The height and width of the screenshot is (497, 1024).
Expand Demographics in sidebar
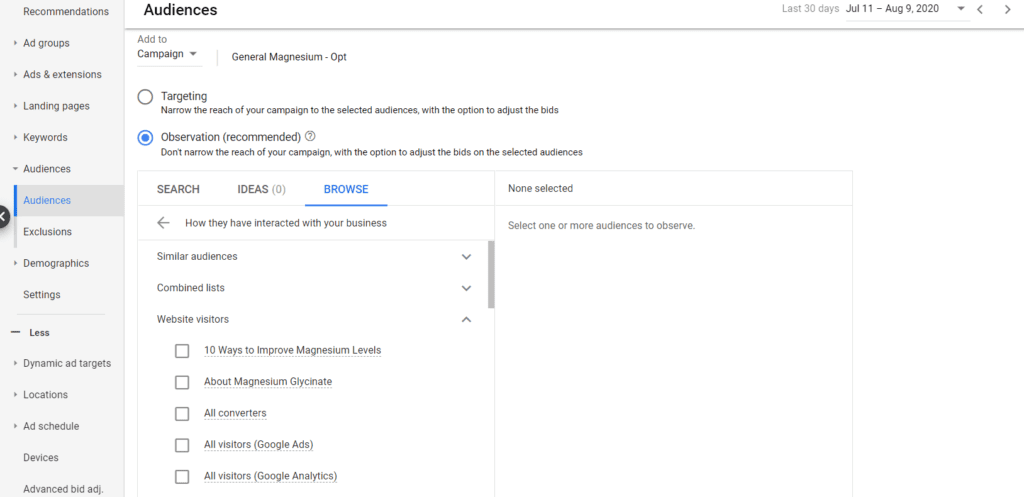[15, 263]
